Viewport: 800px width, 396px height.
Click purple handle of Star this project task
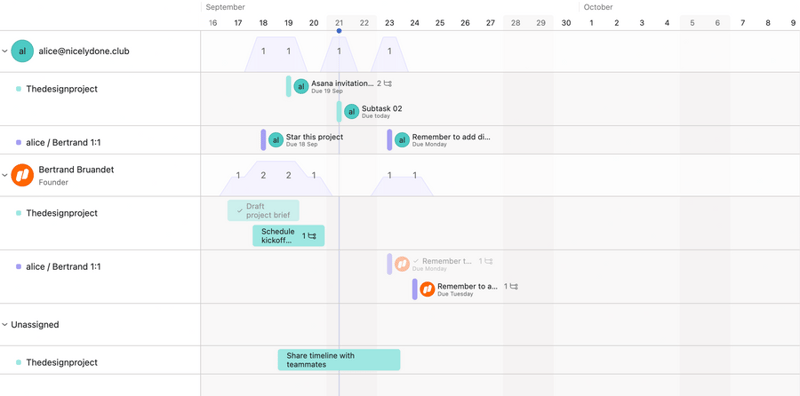[x=263, y=139]
